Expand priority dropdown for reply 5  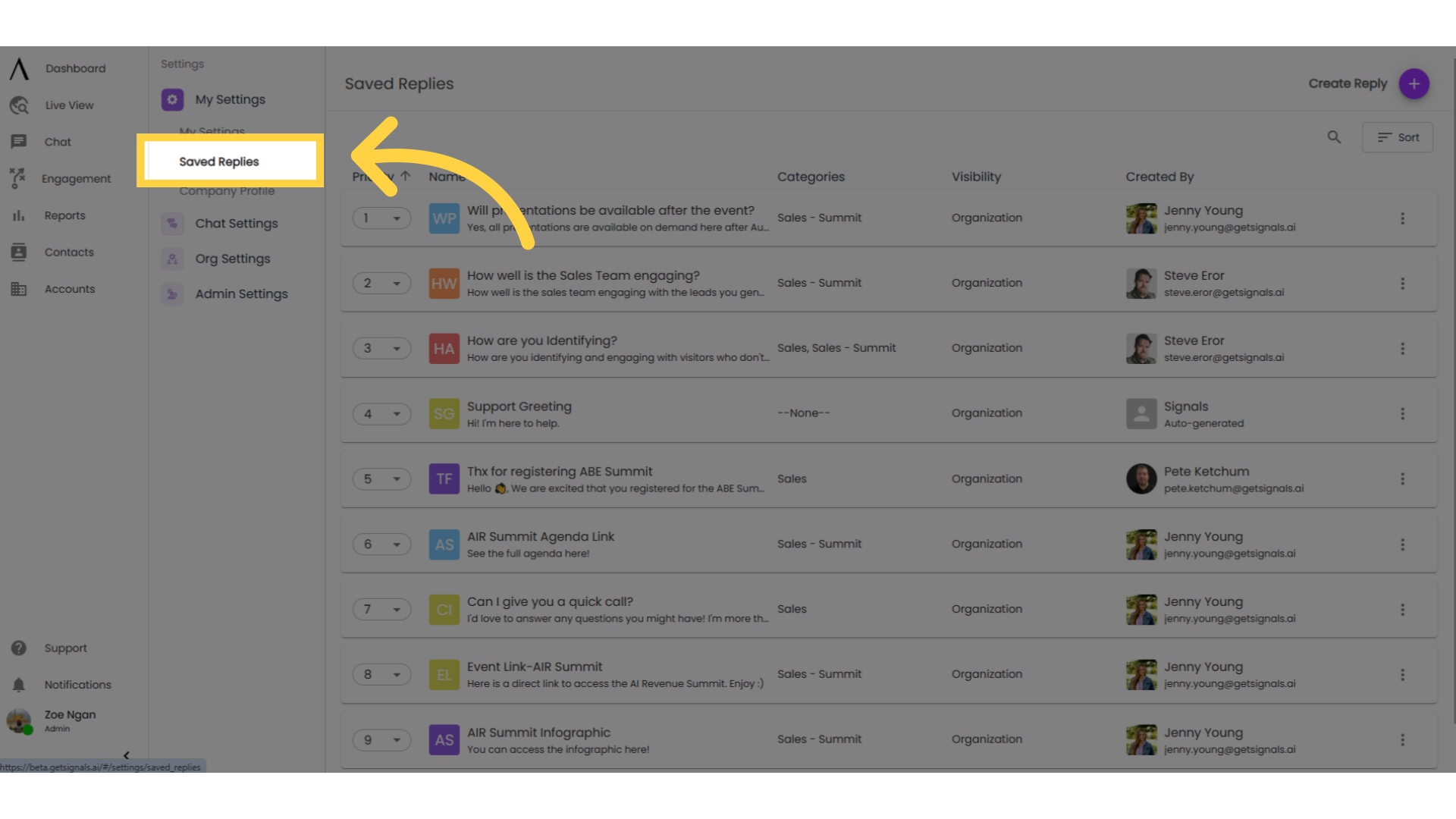[397, 478]
